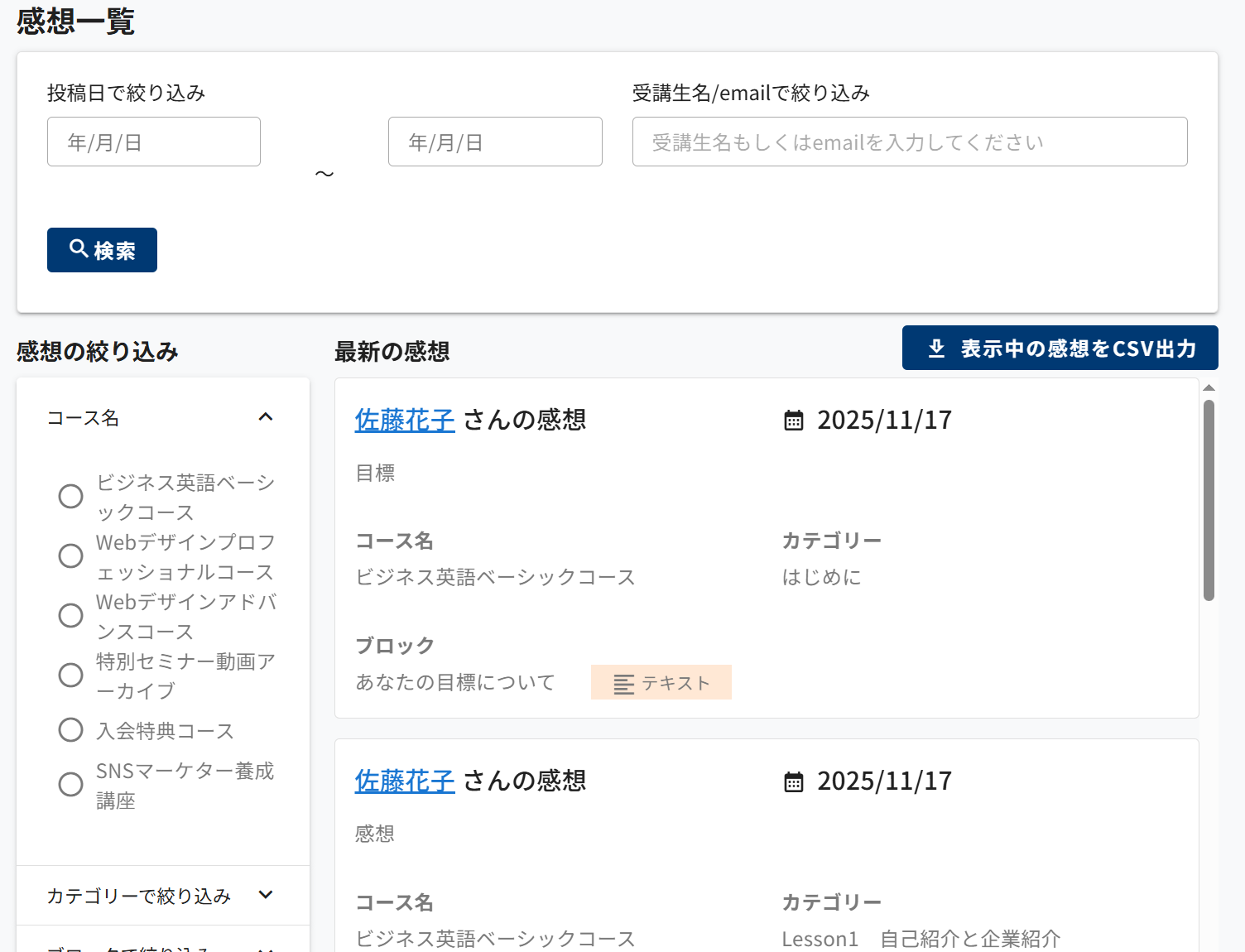This screenshot has height=952, width=1245.
Task: Click the reviews list vertical scrollbar
Action: click(1209, 500)
